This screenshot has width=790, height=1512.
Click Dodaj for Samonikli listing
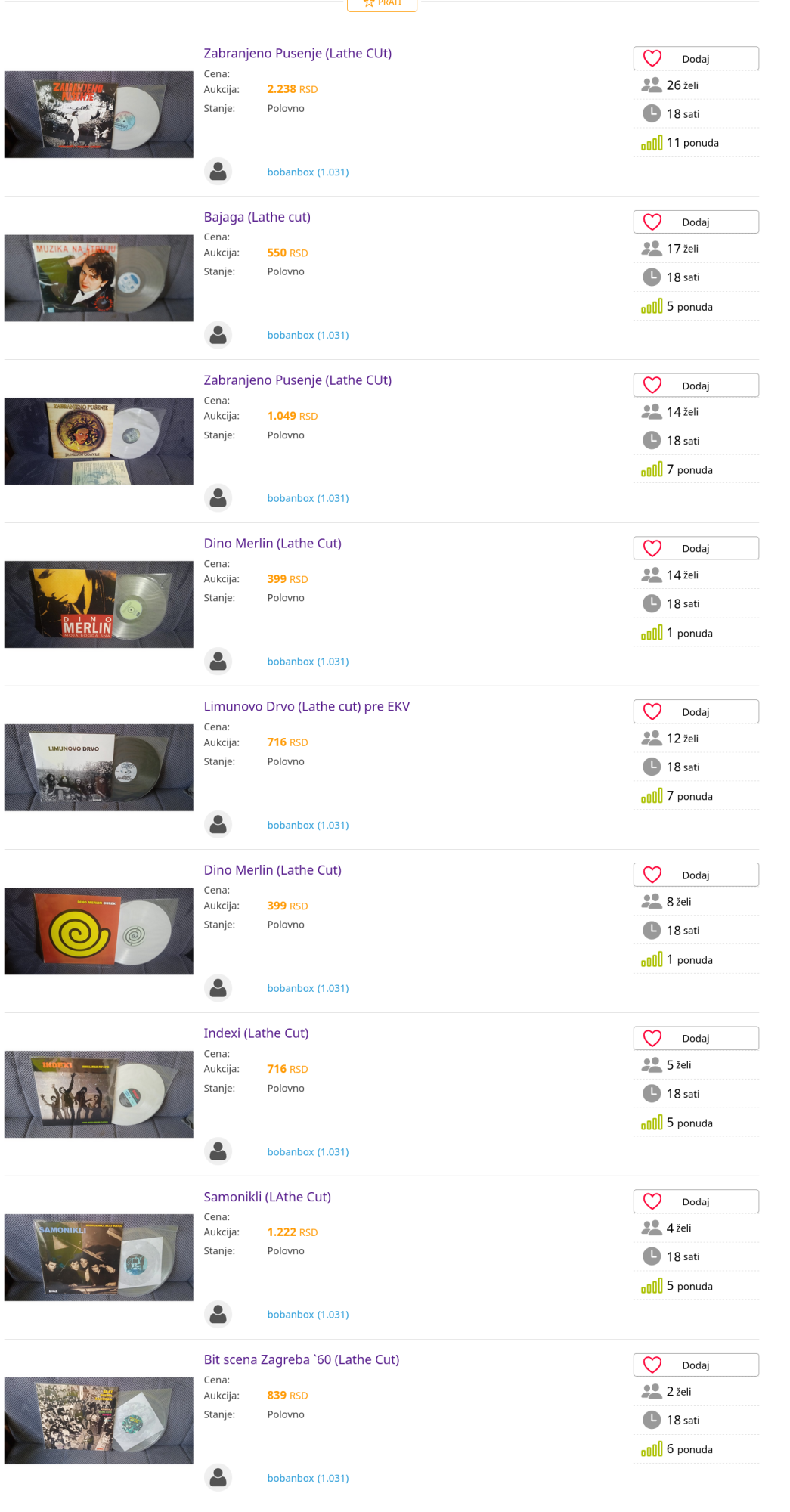(696, 1201)
